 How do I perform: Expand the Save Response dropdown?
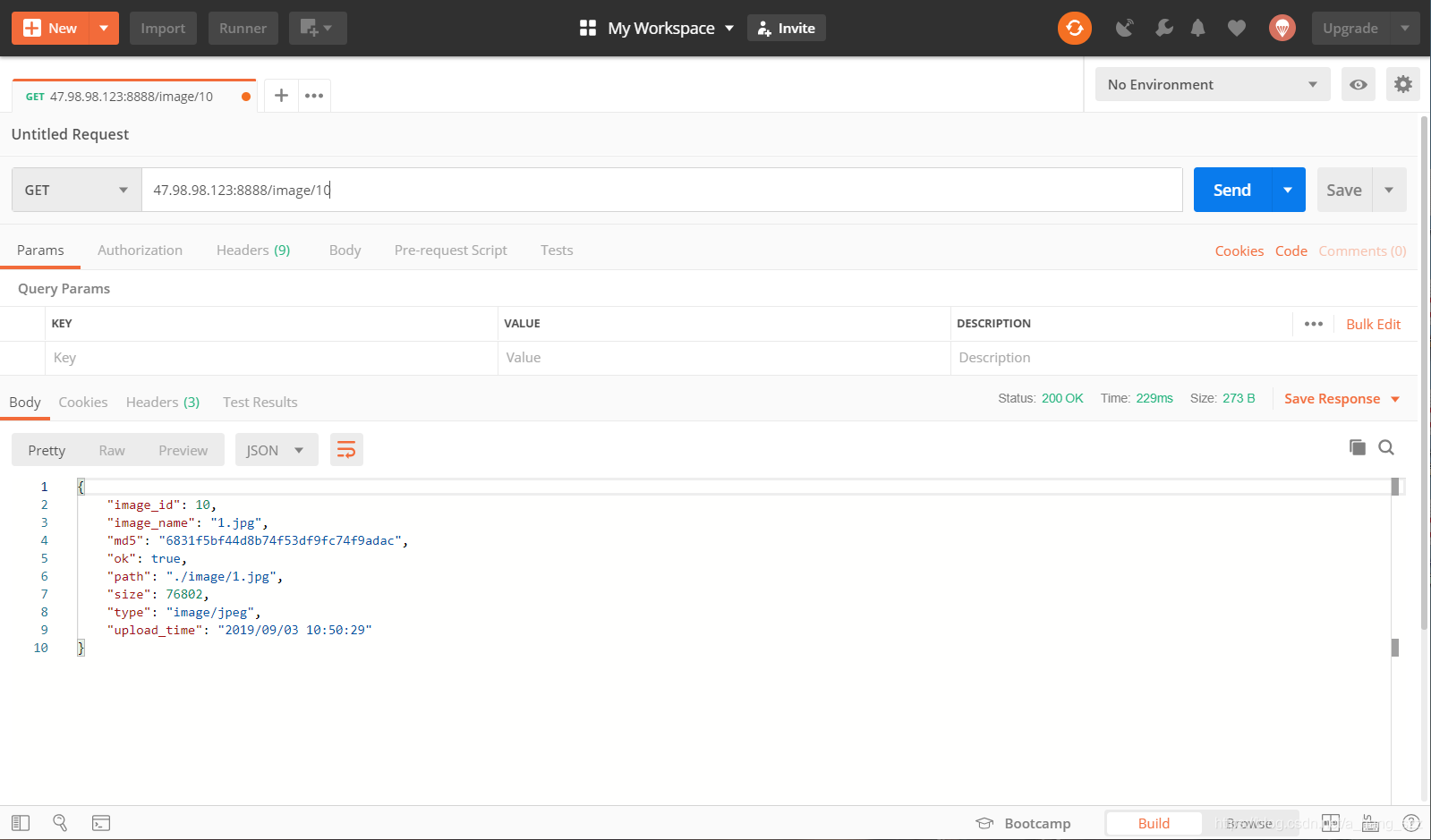[1394, 399]
